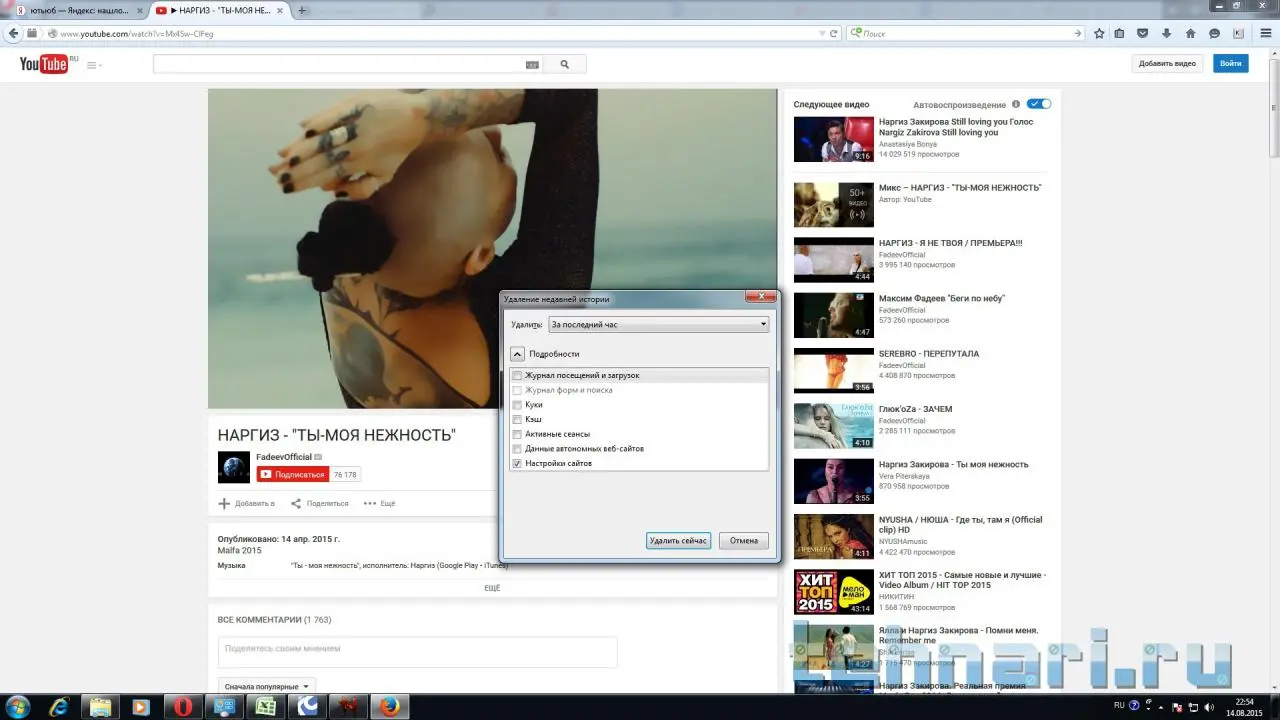
Task: Open the Глюк'oZa 'ЗАЧЕМ' video thumbnail
Action: [834, 426]
